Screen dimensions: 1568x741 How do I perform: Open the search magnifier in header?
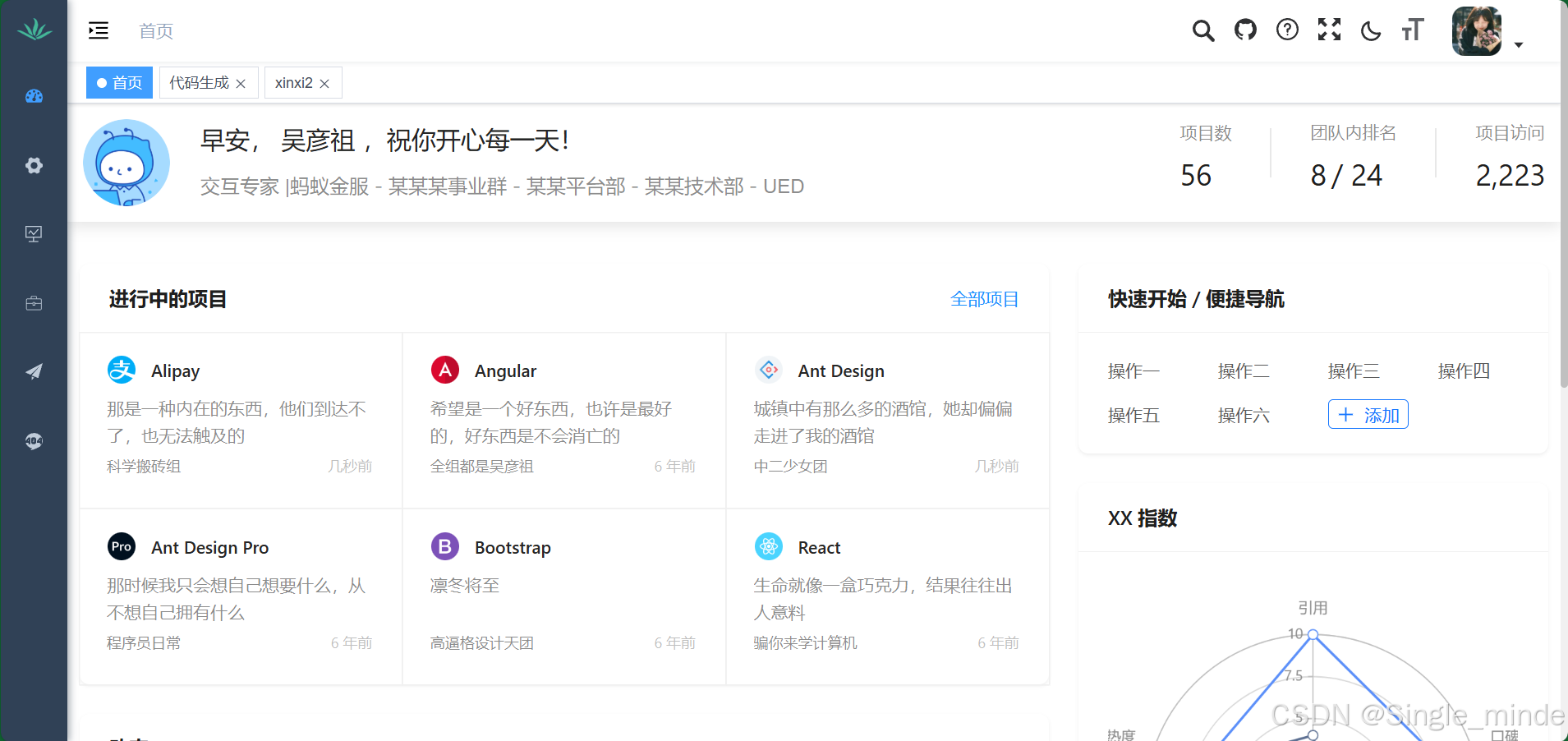pyautogui.click(x=1203, y=30)
